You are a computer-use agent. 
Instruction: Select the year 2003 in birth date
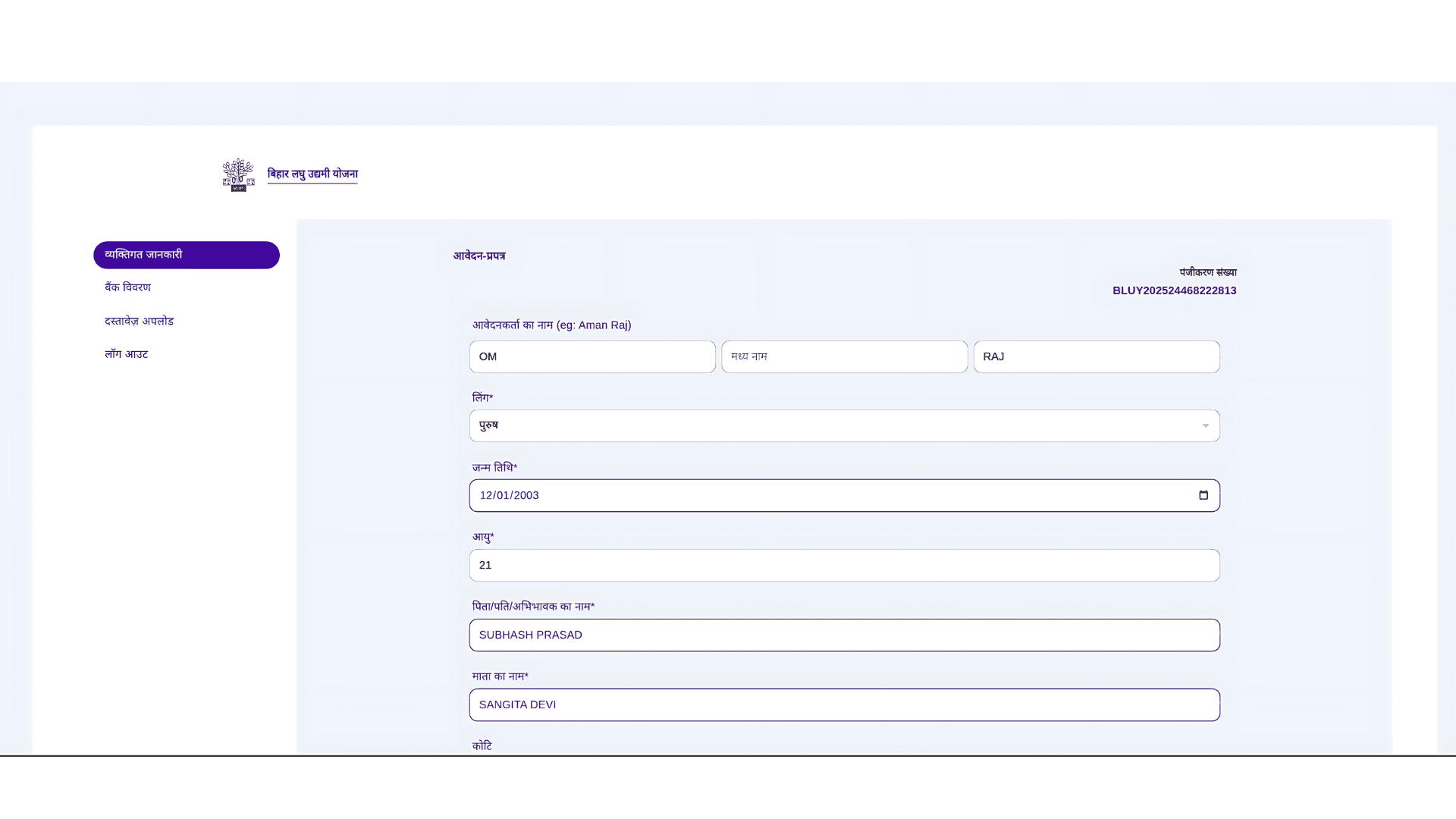(526, 495)
